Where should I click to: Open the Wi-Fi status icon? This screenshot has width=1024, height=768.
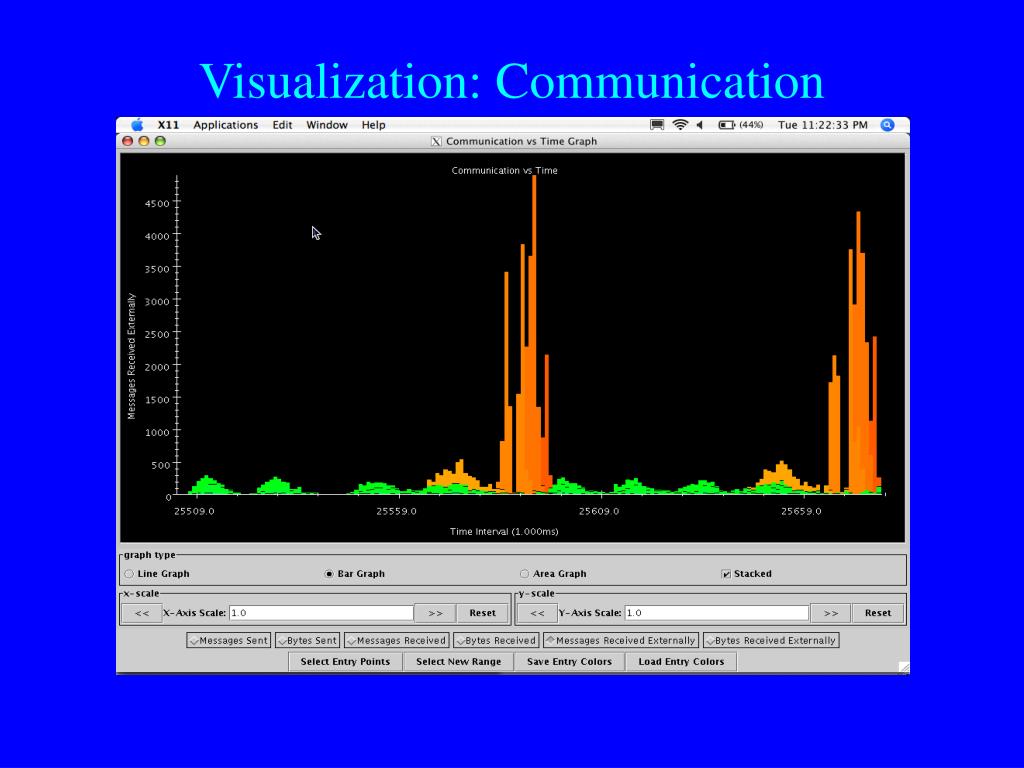click(x=680, y=125)
